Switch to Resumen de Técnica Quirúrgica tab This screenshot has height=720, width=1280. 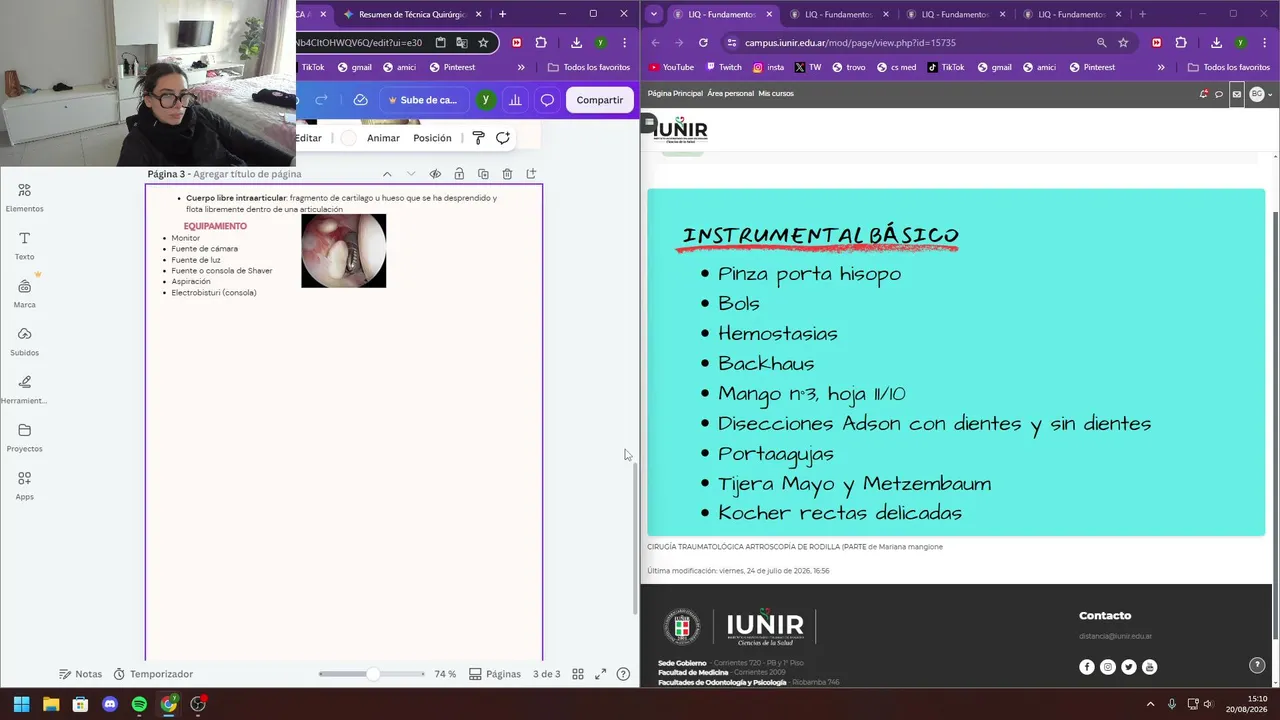[411, 14]
